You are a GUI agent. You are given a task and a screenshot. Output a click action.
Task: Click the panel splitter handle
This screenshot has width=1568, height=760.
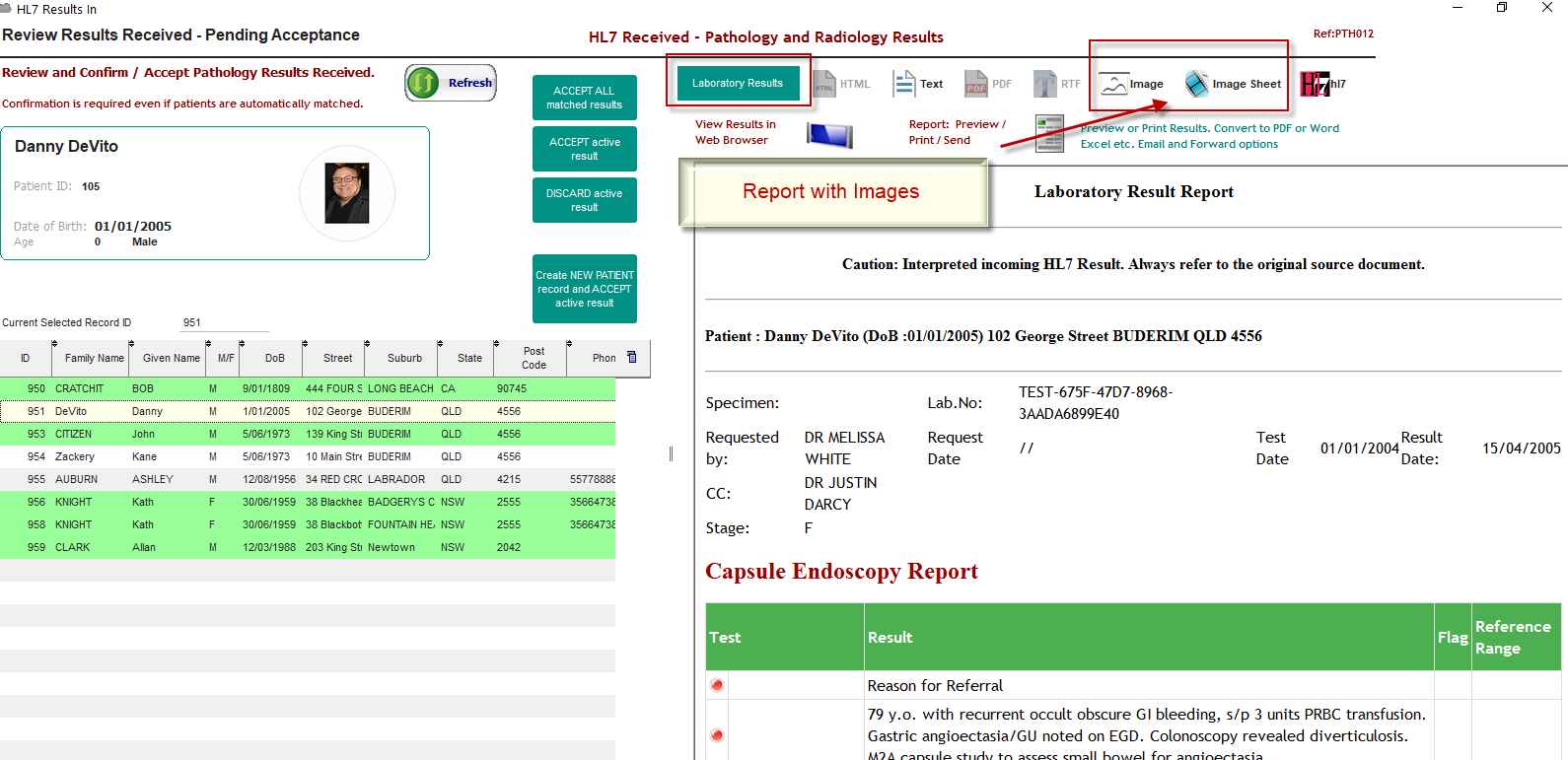click(x=671, y=453)
